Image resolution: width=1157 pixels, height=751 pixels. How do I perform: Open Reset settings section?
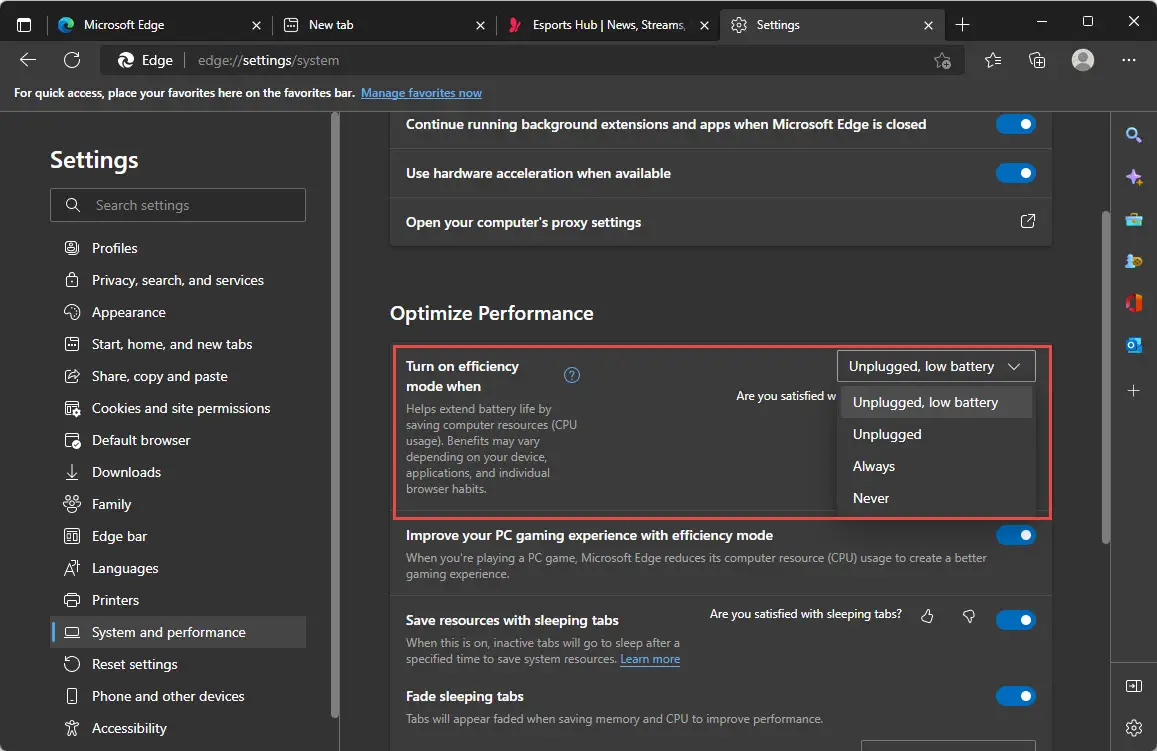[178, 665]
